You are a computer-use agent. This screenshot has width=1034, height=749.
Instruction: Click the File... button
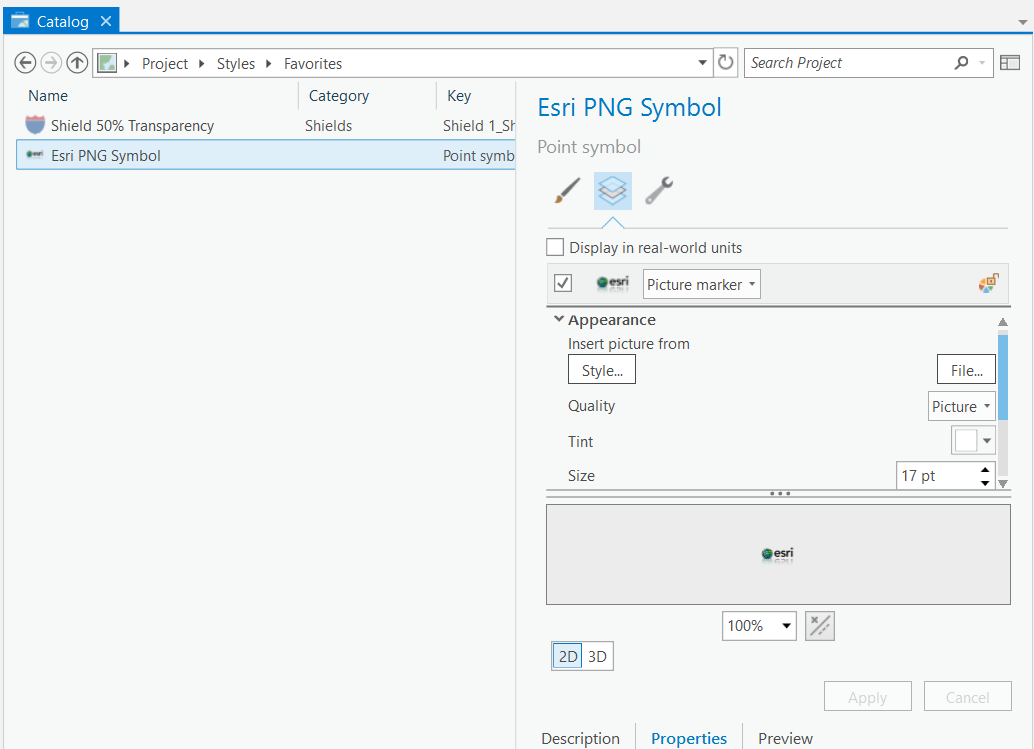click(x=966, y=370)
